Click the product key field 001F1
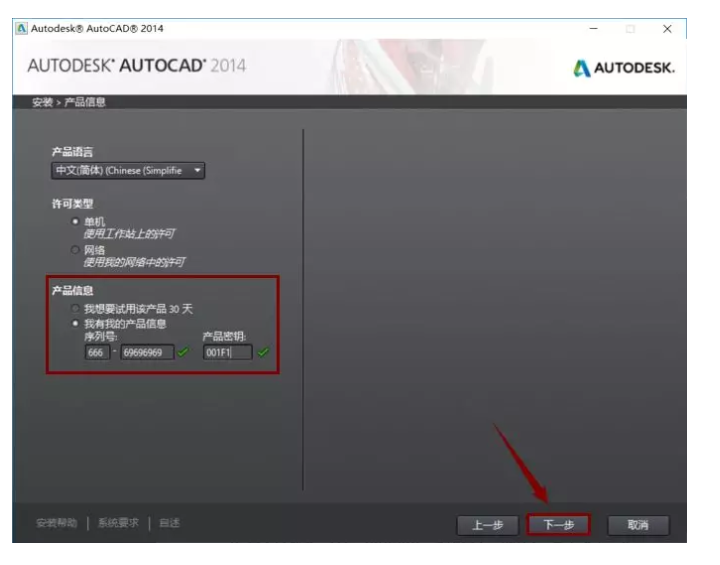Screen dimensions: 720x565 coord(227,352)
